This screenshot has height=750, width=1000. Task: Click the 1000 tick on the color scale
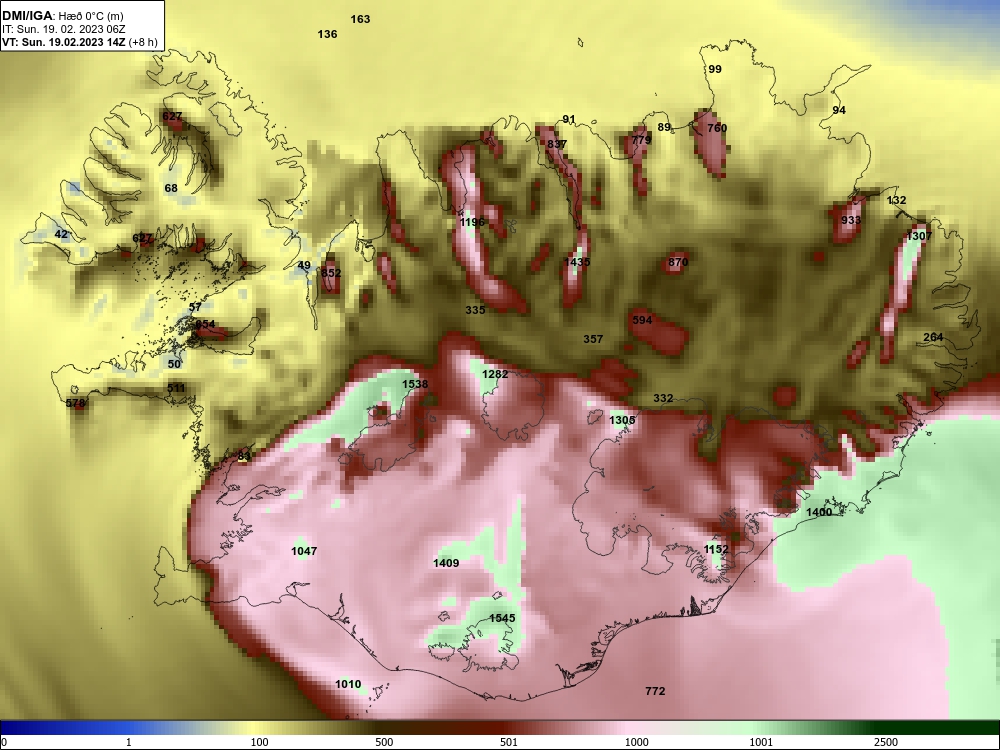[x=636, y=742]
